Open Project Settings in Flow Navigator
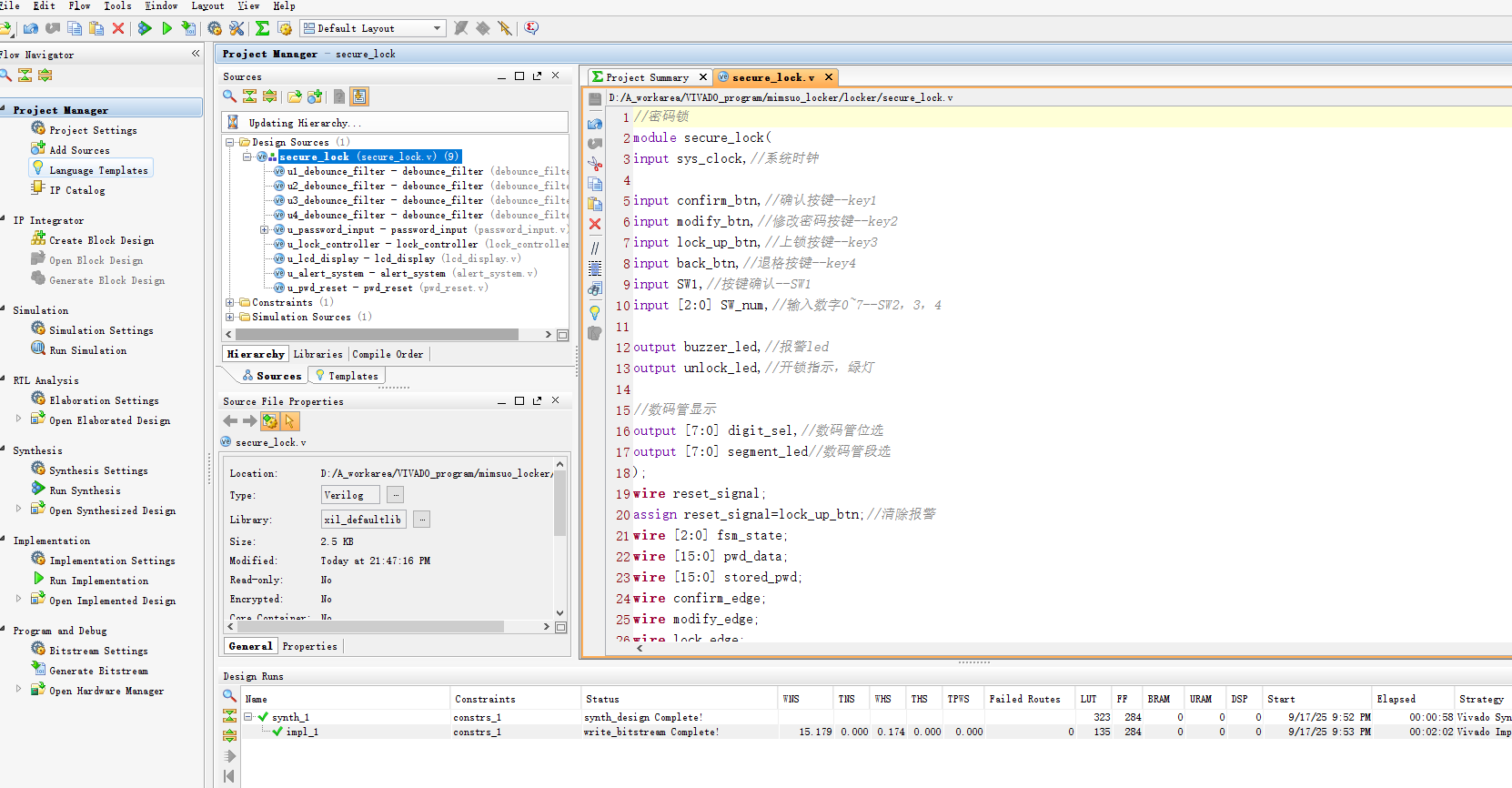 point(93,130)
